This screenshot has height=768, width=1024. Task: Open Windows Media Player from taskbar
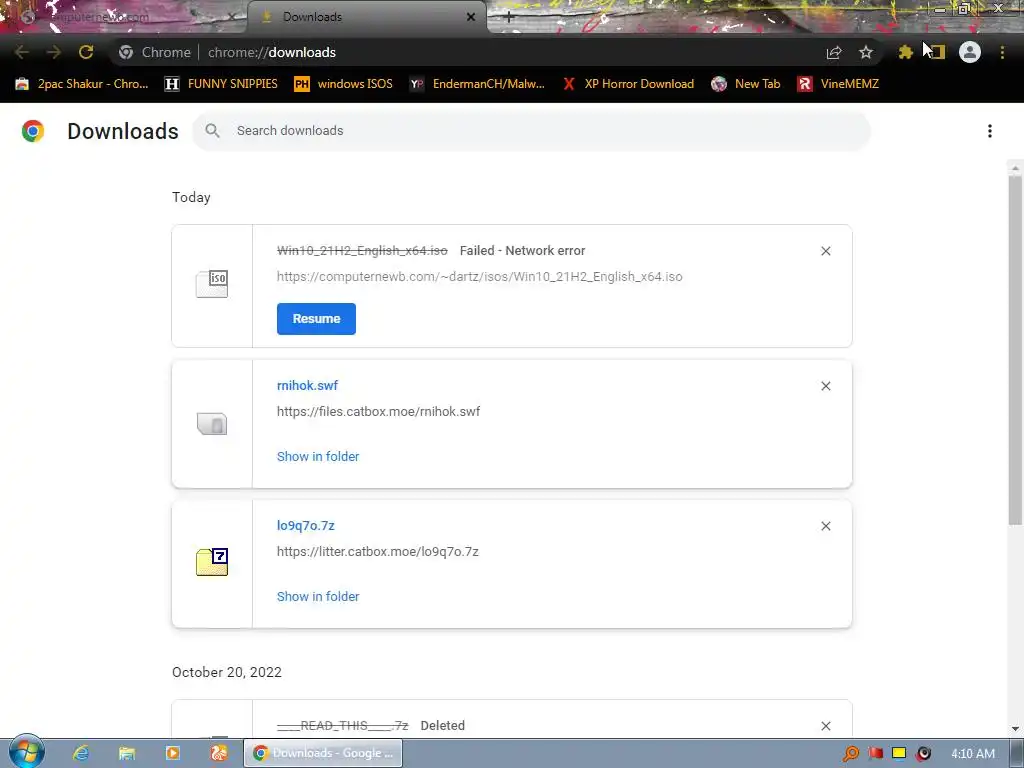click(x=172, y=753)
